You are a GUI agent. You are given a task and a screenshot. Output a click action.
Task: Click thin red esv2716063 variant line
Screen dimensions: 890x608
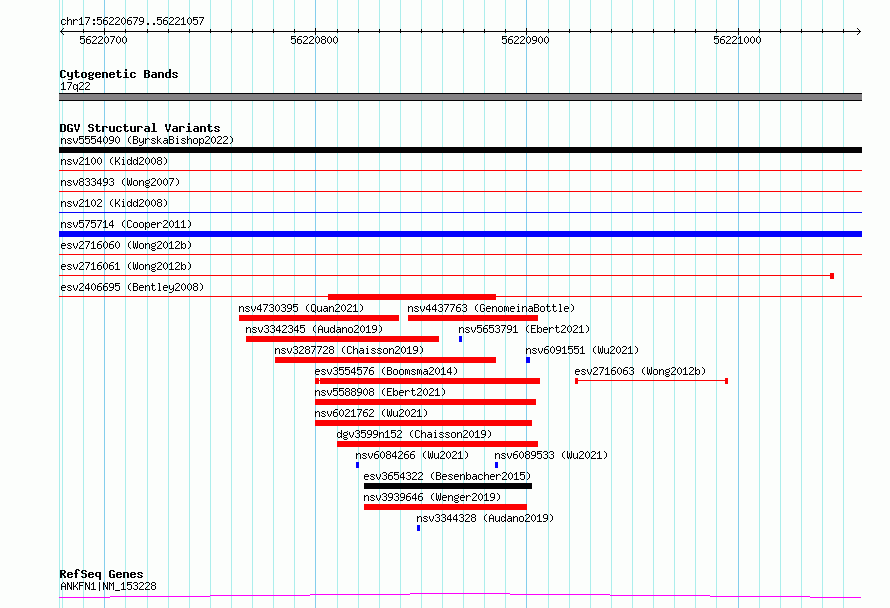pos(652,381)
